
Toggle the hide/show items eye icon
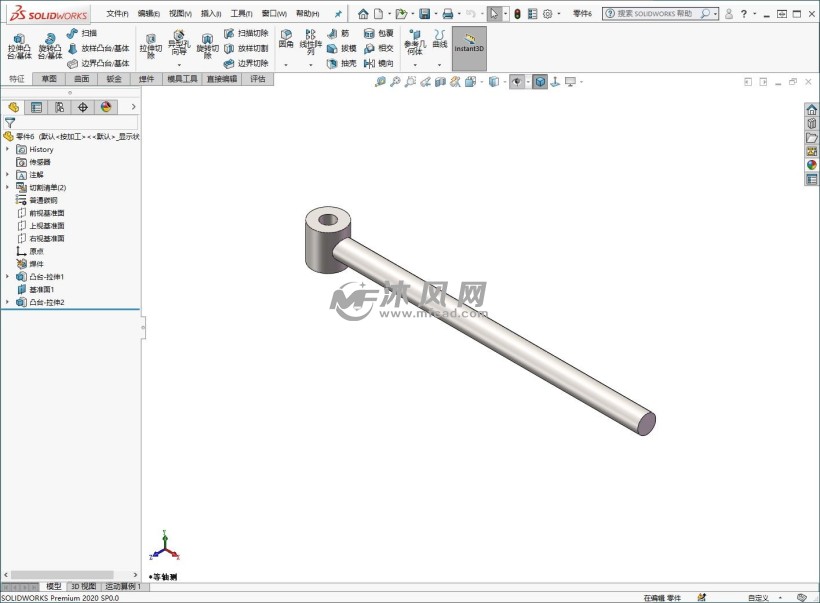coord(517,82)
